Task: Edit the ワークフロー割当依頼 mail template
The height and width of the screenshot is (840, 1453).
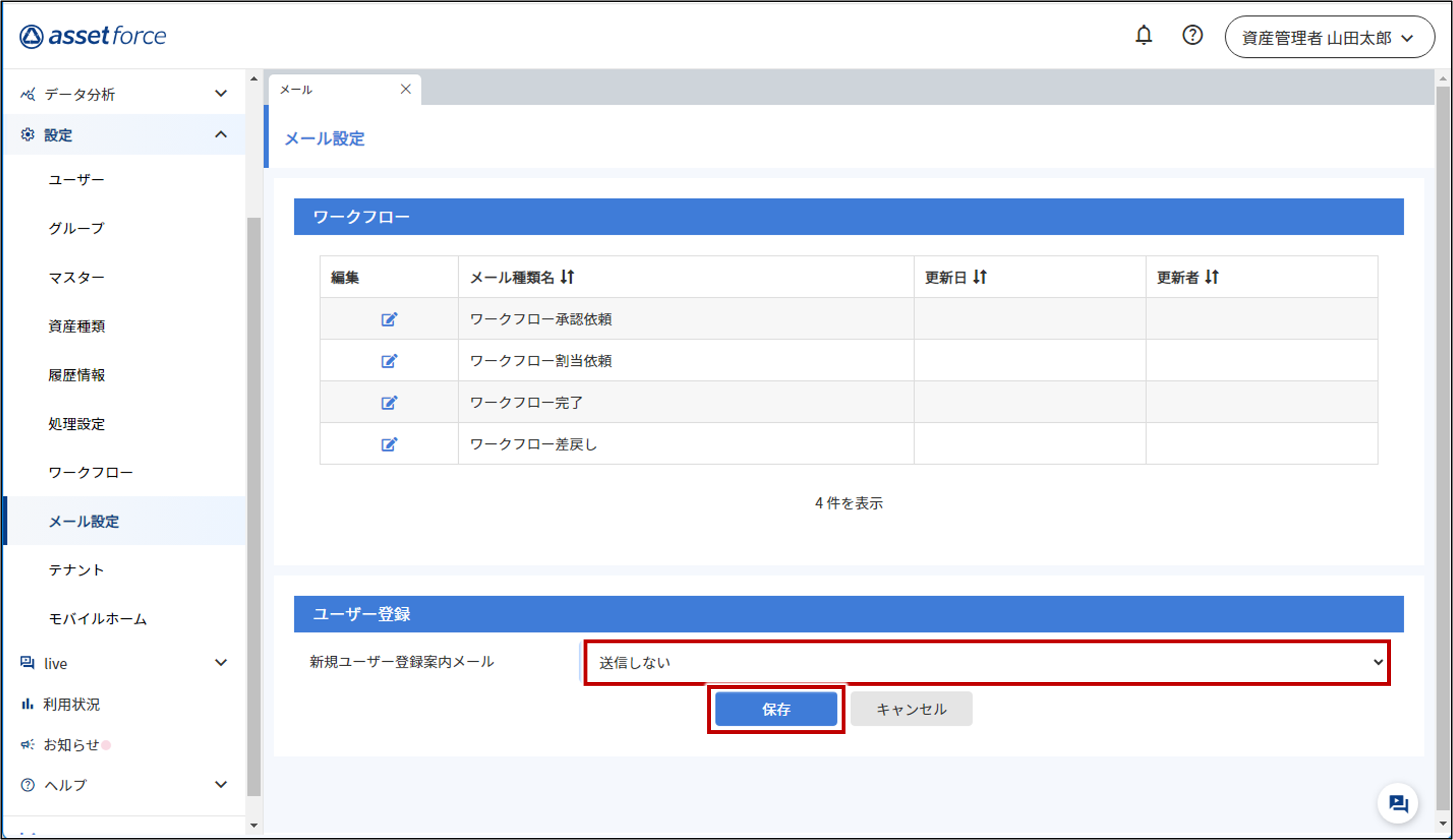Action: (x=389, y=362)
